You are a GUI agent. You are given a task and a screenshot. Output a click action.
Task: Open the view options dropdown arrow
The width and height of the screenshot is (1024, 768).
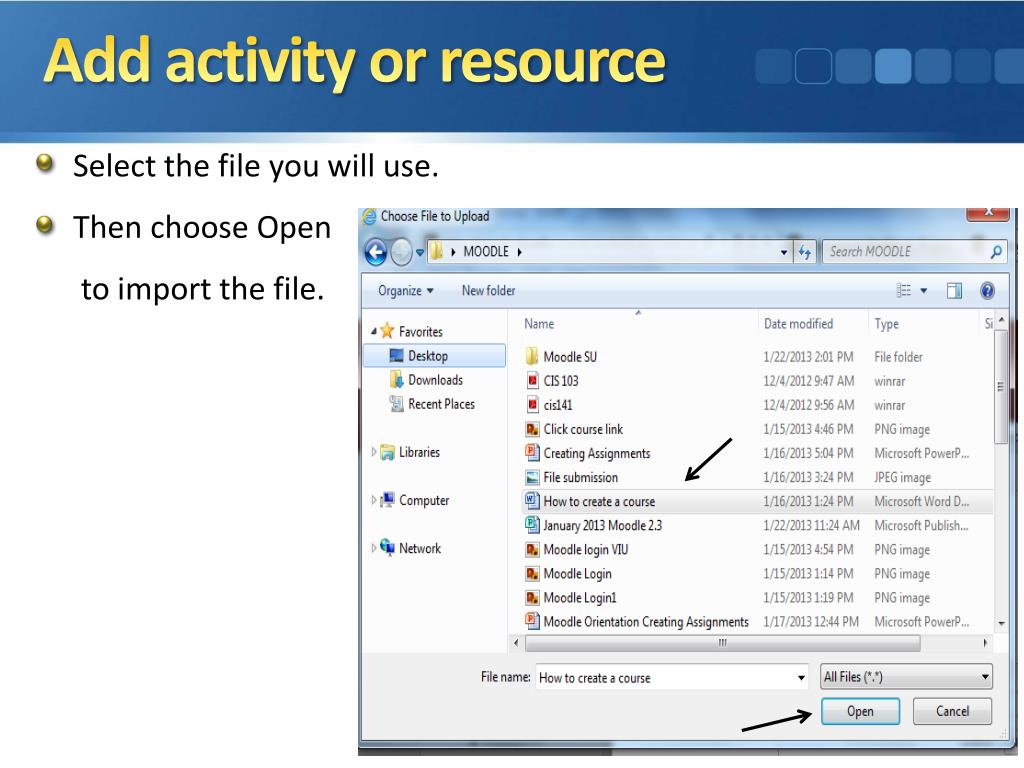[x=924, y=291]
